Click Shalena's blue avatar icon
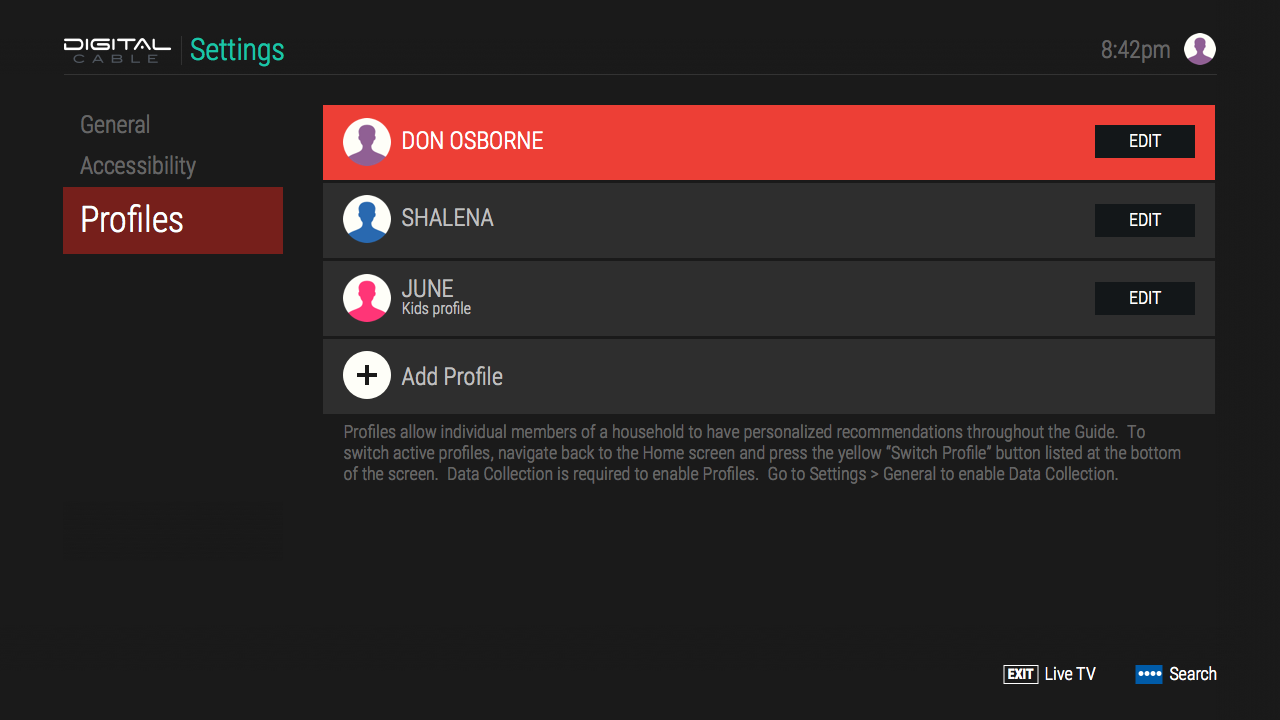1280x720 pixels. point(367,219)
